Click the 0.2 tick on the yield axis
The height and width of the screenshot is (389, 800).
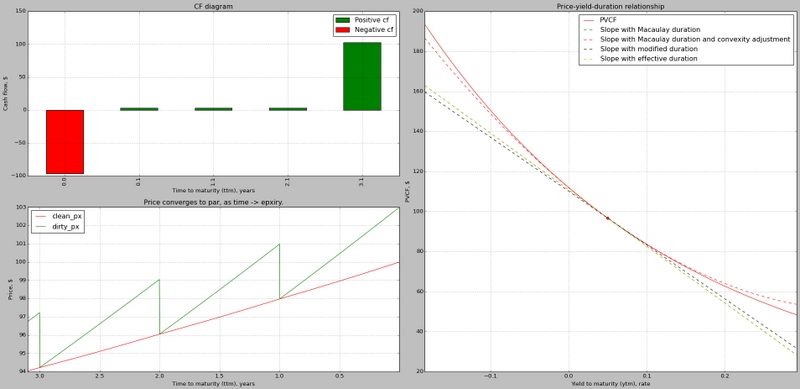point(724,376)
